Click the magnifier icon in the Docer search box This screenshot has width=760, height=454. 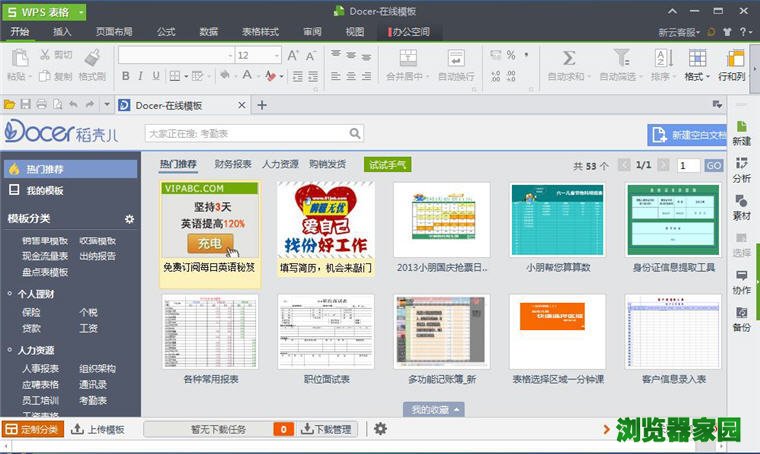pyautogui.click(x=354, y=132)
